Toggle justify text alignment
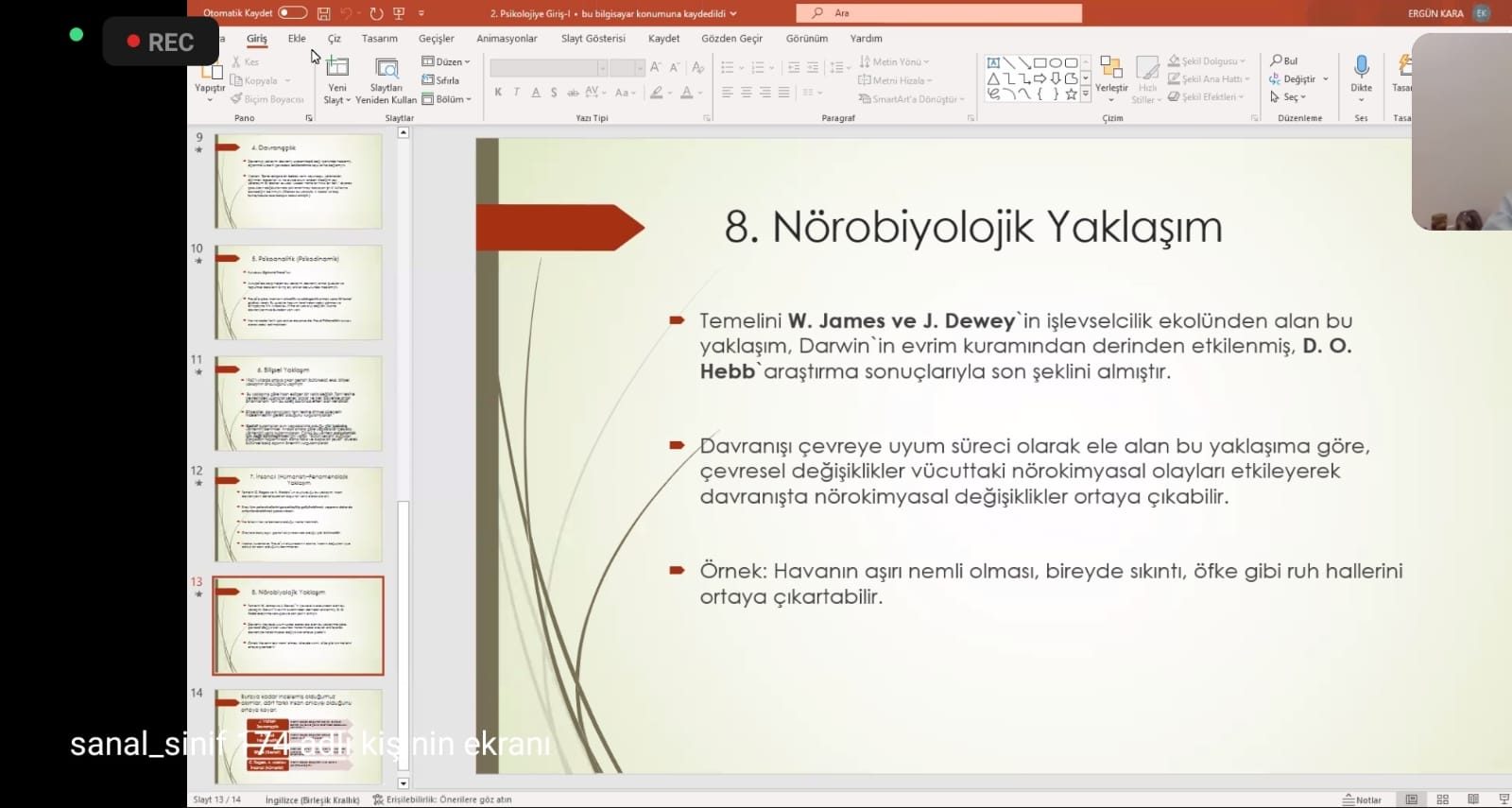 pyautogui.click(x=783, y=93)
